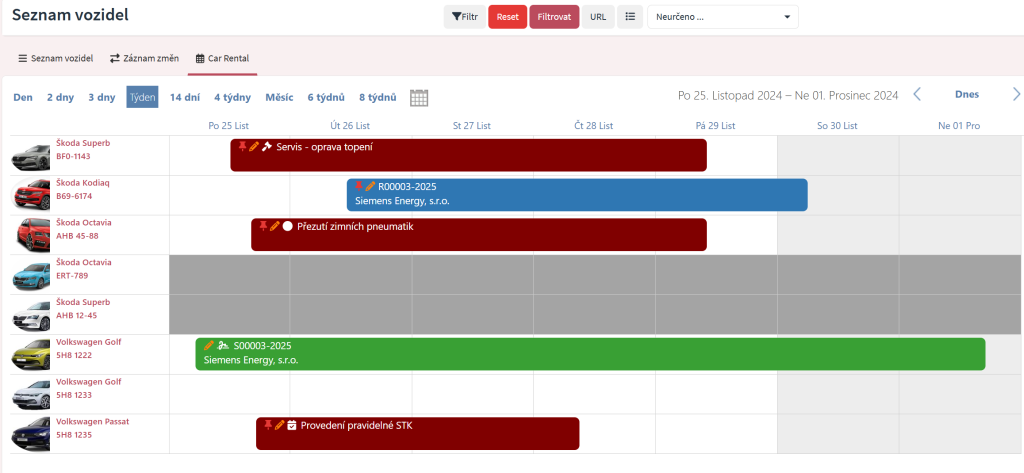Screen dimensions: 1024x473
Task: Click pin icon on blue R00003-2025 reservation
Action: pyautogui.click(x=359, y=186)
